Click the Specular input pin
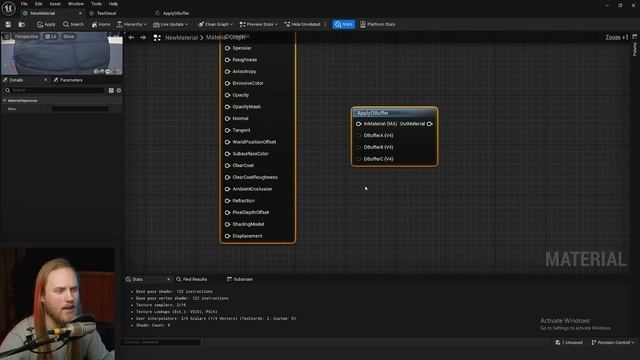640x360 pixels. point(228,48)
